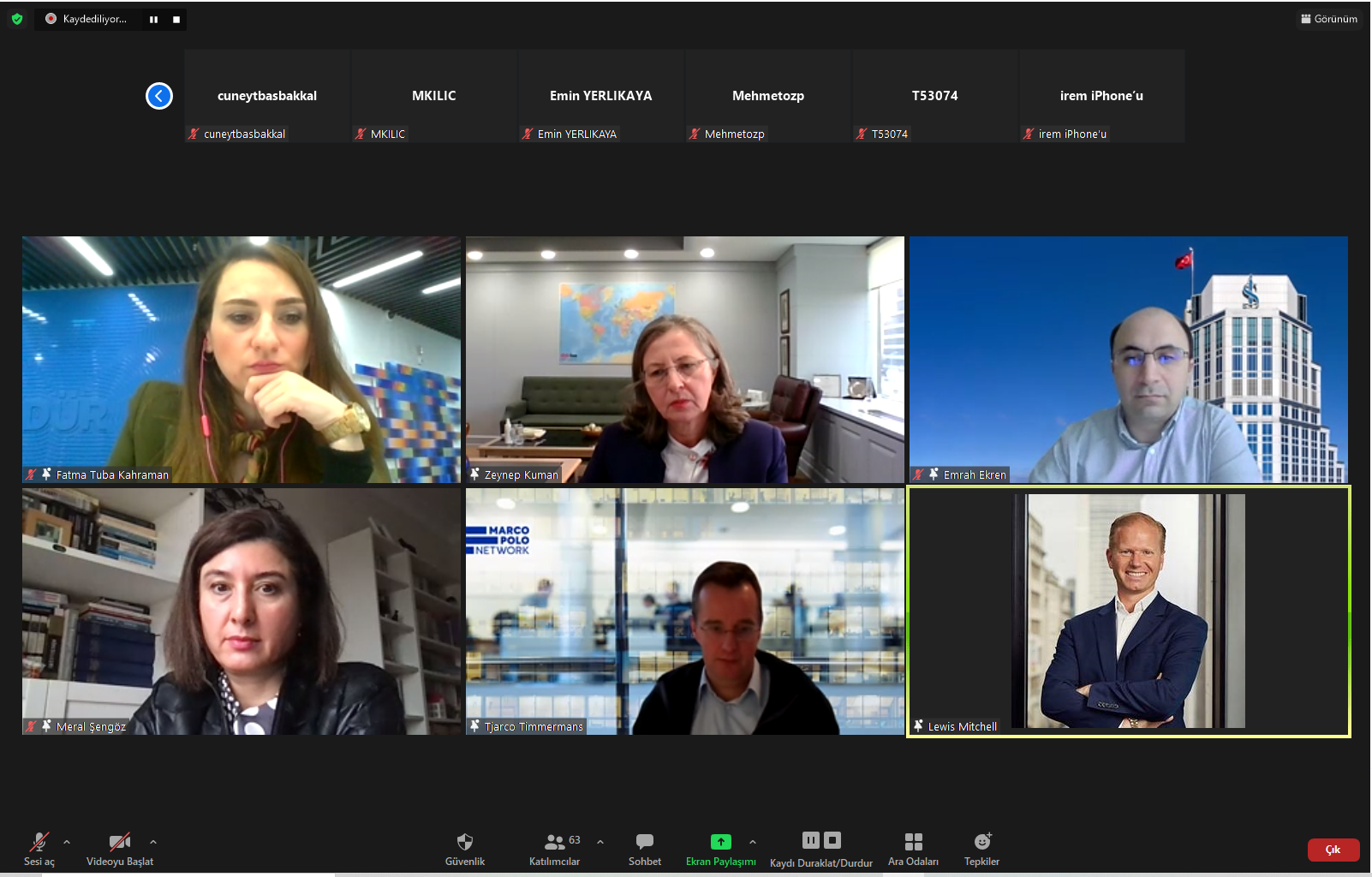
Task: Go to previous participants page arrow
Action: [x=159, y=96]
